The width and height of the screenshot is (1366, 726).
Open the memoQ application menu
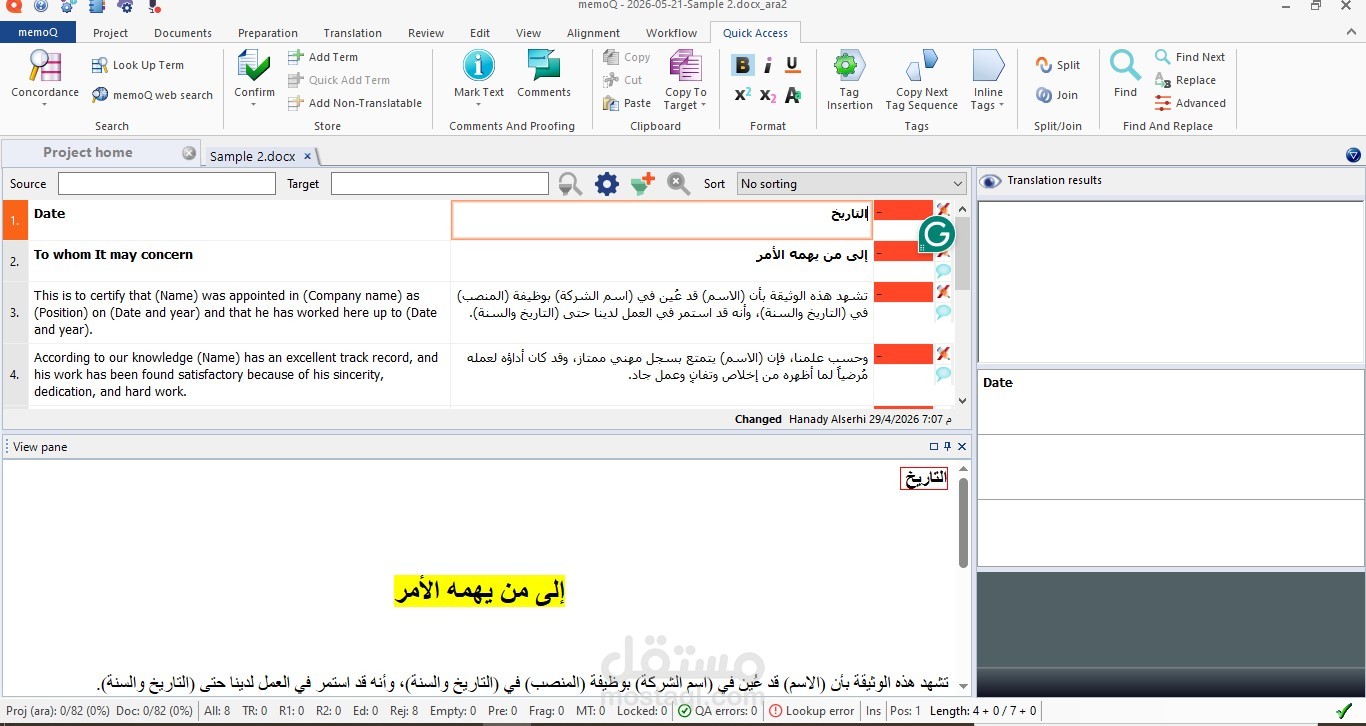[38, 33]
